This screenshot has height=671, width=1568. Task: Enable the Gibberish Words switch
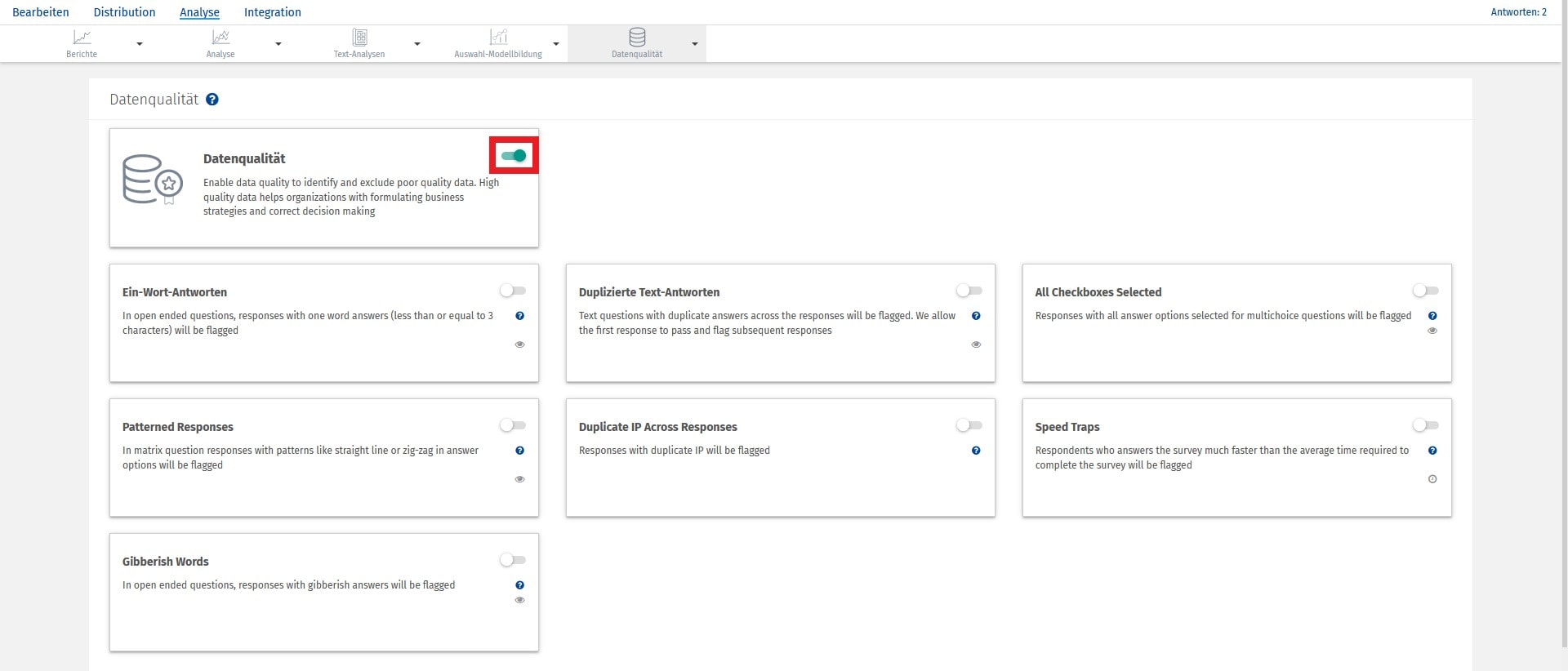click(x=513, y=560)
